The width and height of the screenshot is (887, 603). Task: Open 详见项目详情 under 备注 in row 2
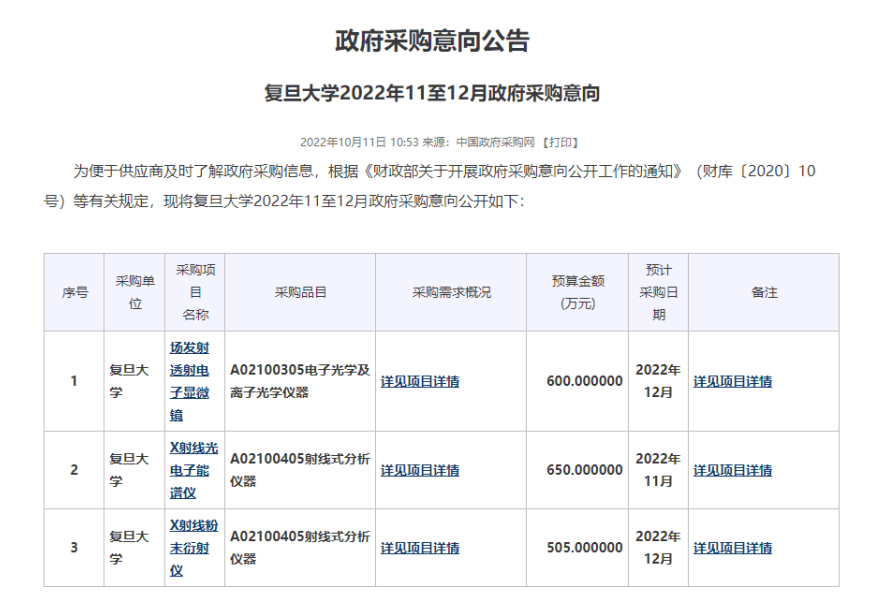coord(733,470)
